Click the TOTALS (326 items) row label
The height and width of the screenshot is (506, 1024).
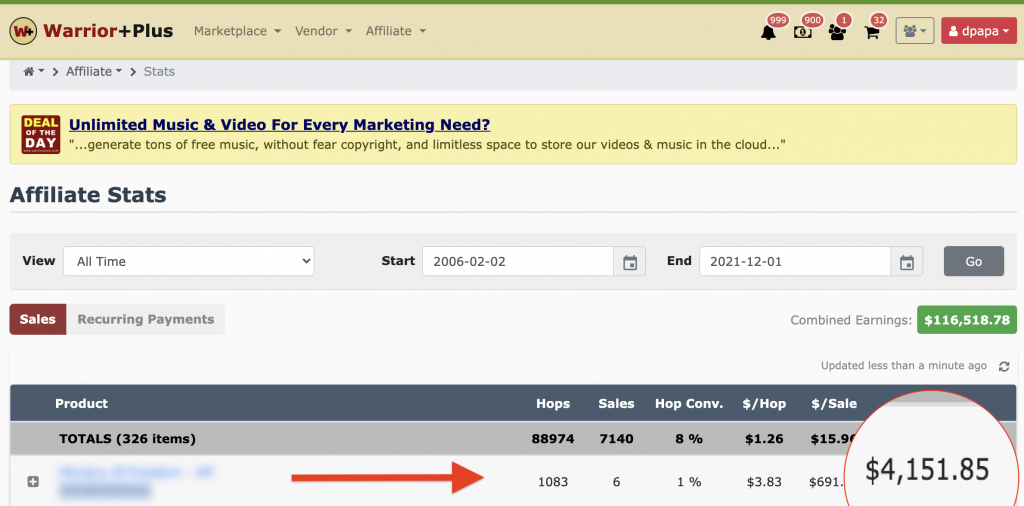point(127,439)
